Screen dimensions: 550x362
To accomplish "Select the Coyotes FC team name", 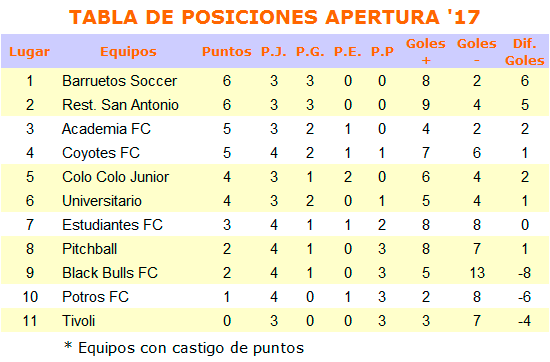I will coord(101,153).
